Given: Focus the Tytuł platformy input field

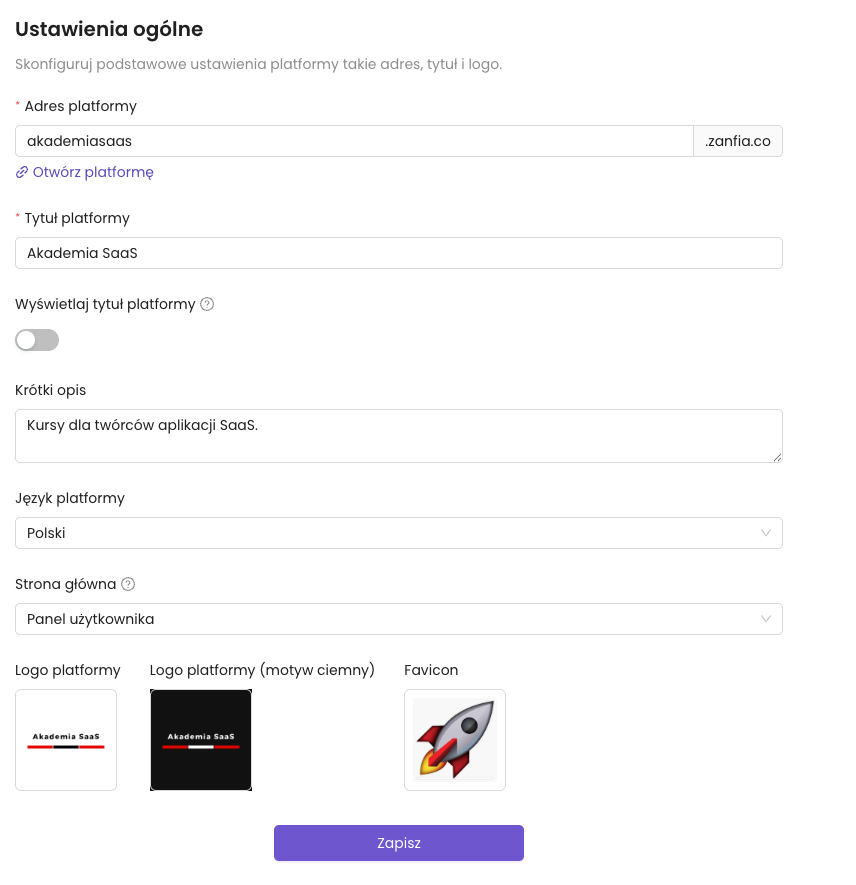Looking at the screenshot, I should pyautogui.click(x=398, y=253).
